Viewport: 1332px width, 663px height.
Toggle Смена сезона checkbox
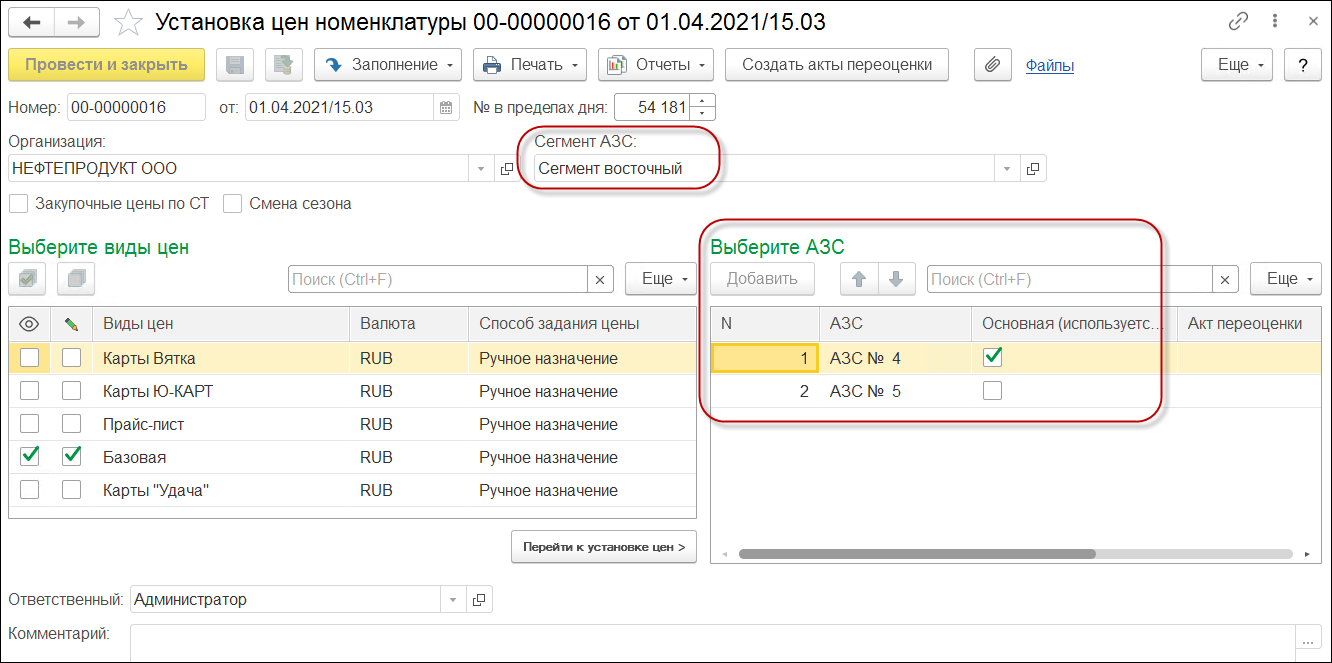[x=233, y=204]
